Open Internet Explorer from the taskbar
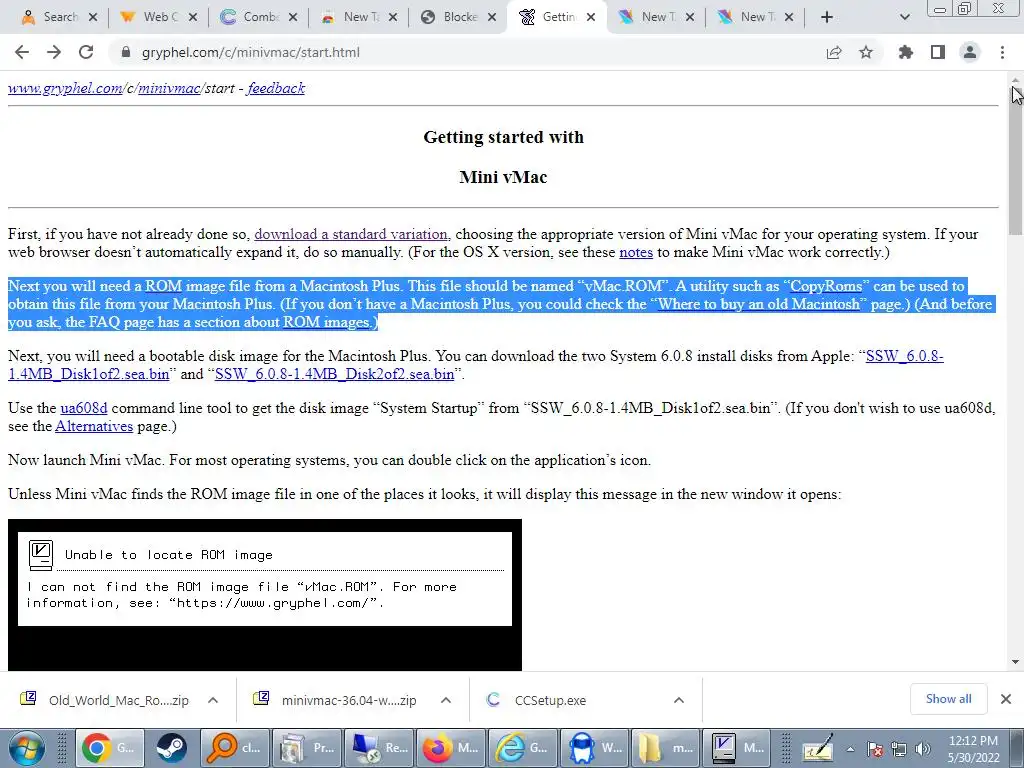Screen dimensions: 1024x768 [521, 748]
